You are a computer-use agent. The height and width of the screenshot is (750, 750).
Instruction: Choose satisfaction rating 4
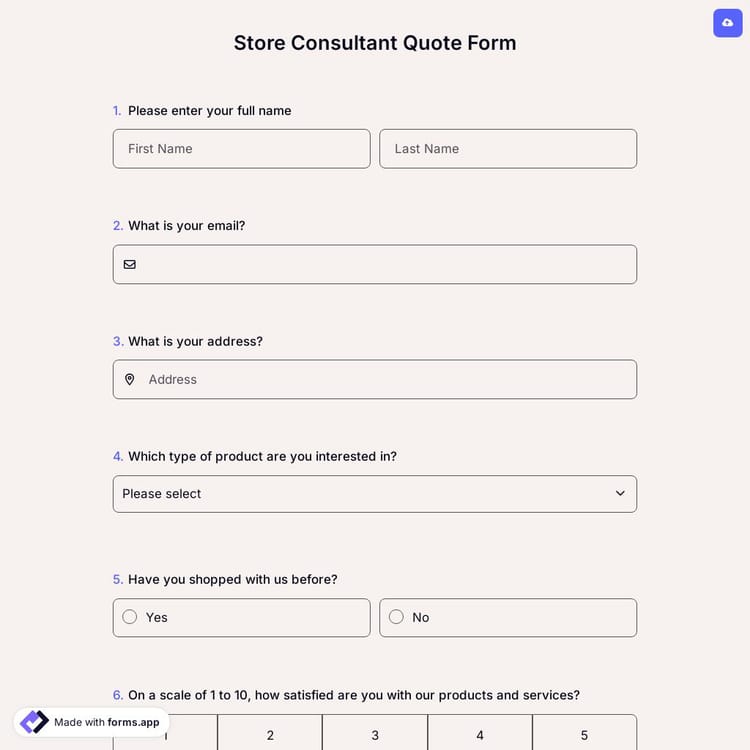pos(480,735)
